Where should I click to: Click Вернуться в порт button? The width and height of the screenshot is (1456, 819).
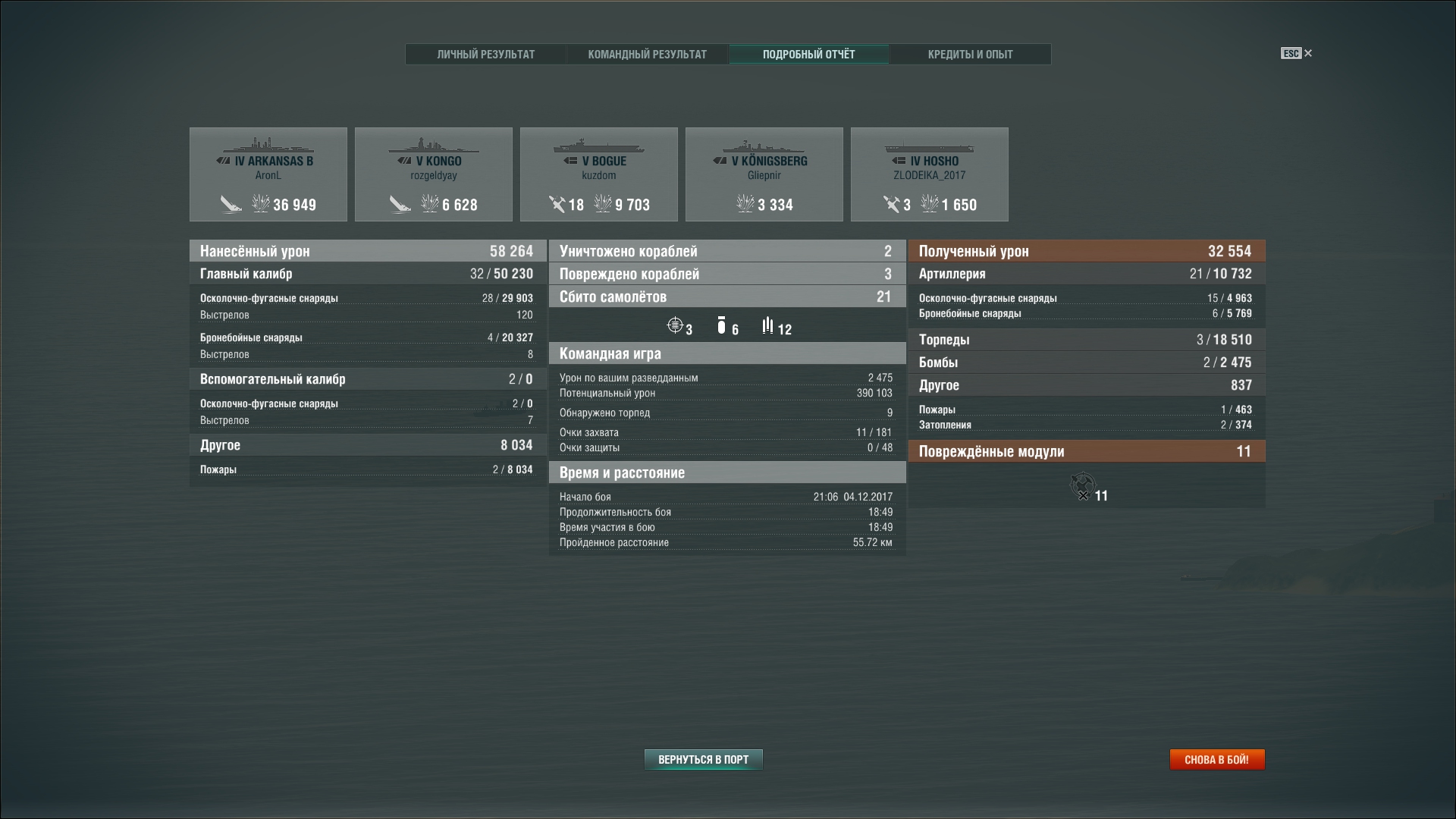pos(704,759)
